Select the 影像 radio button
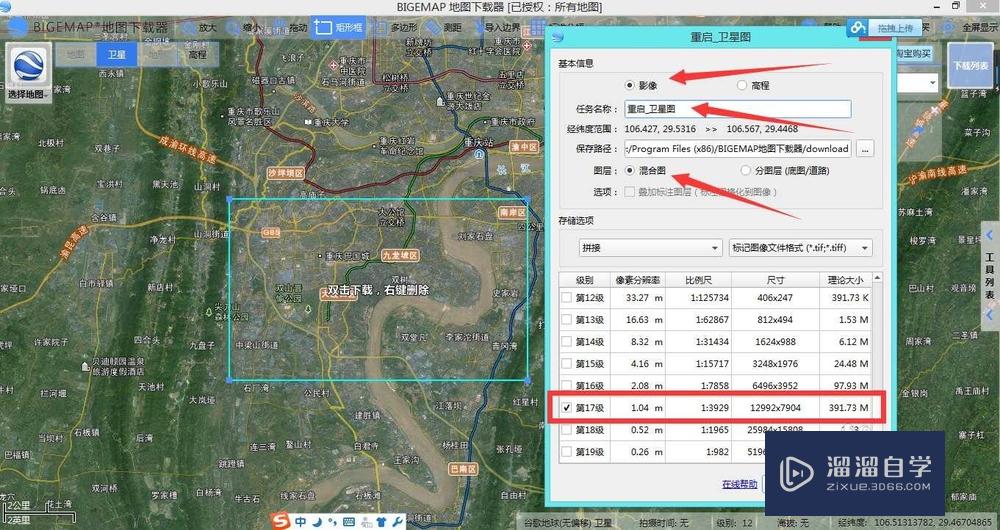The image size is (1000, 530). [630, 85]
